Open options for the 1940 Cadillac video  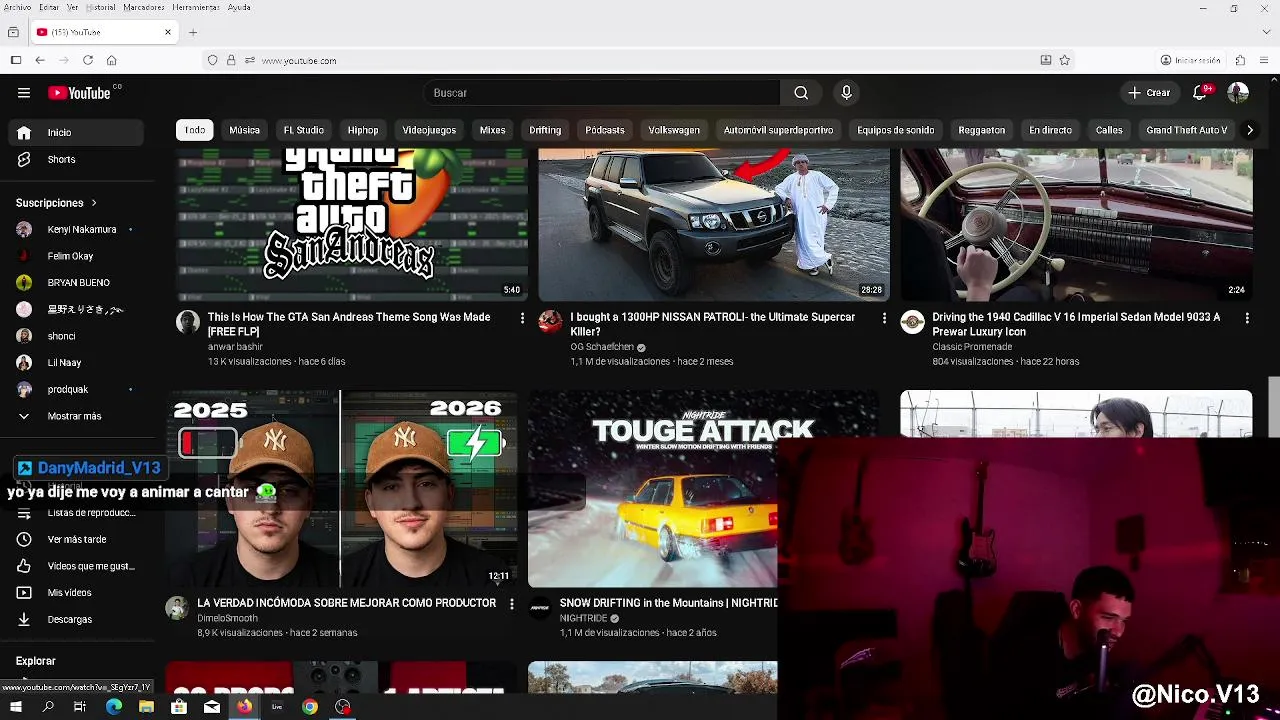[1247, 318]
